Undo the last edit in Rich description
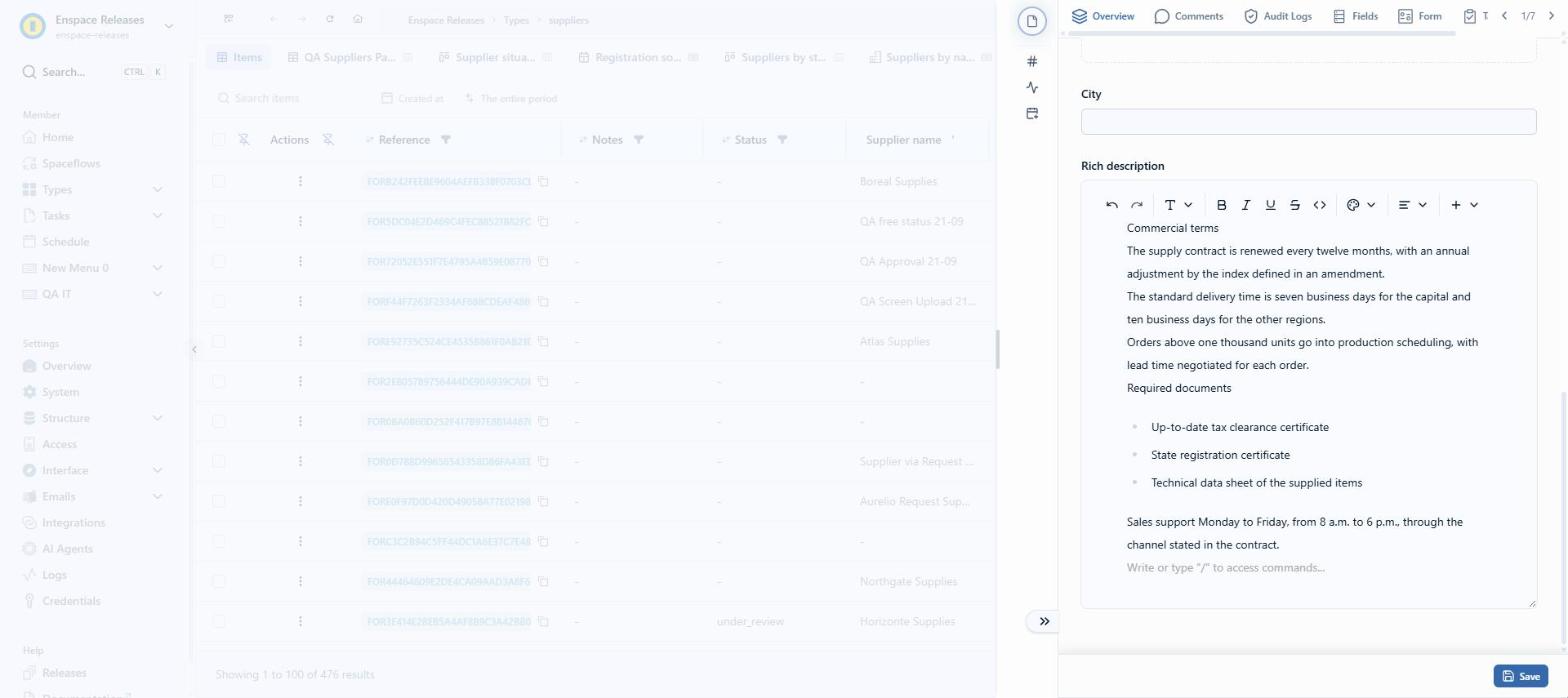 [x=1112, y=205]
